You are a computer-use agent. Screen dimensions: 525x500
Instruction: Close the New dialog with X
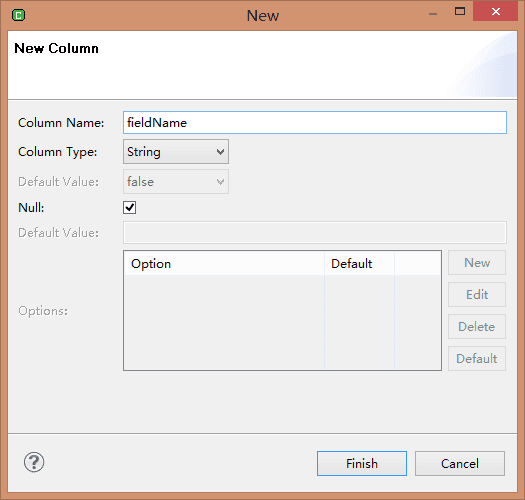[x=496, y=12]
